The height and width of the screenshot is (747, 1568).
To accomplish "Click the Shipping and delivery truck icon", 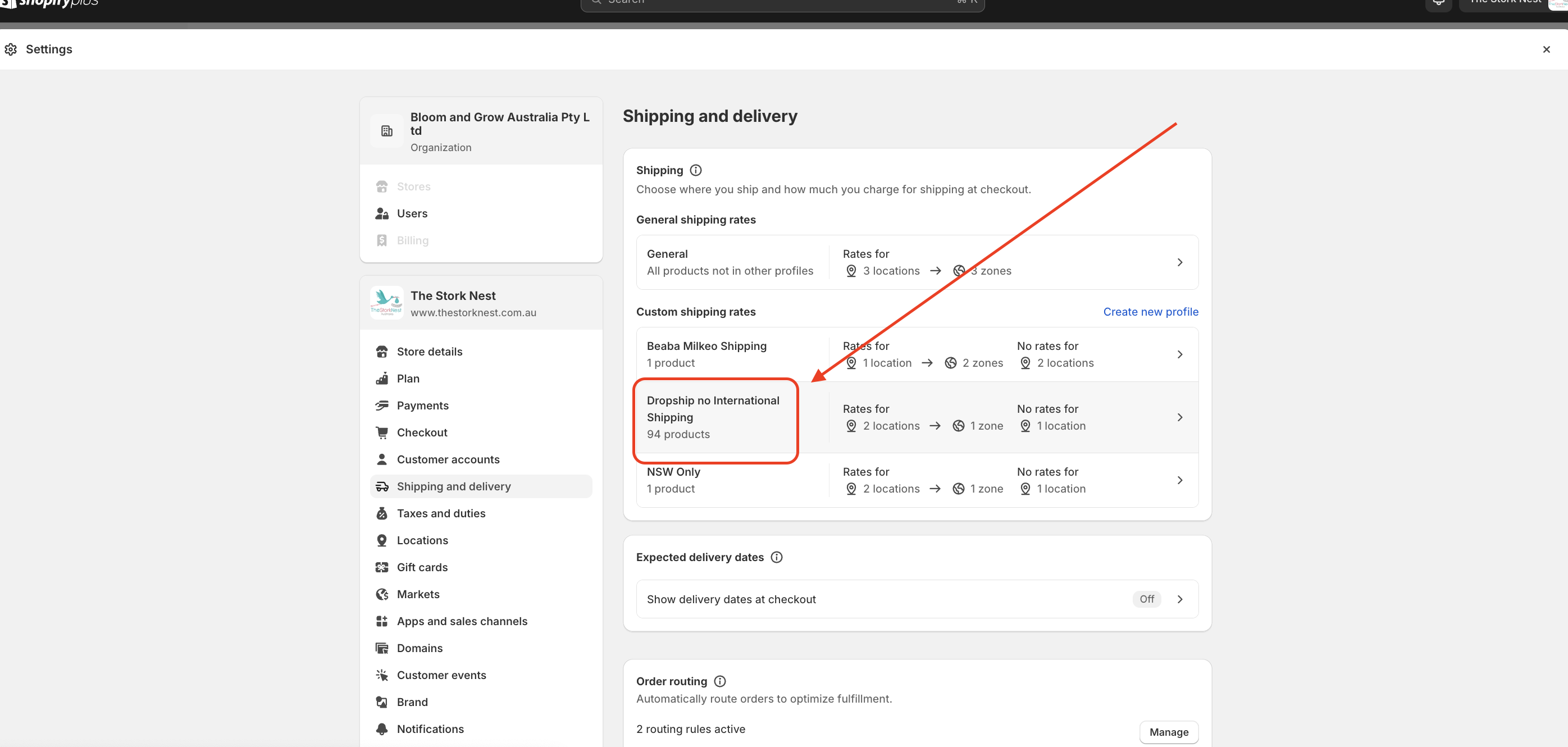I will [382, 486].
